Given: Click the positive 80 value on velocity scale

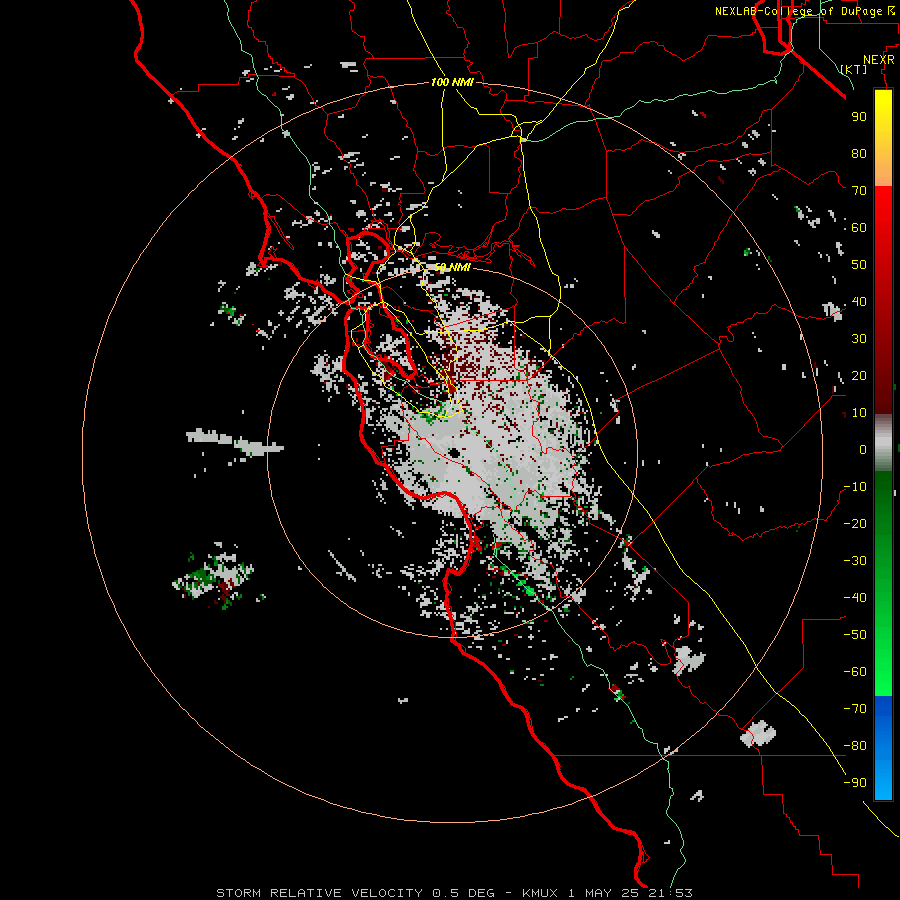Looking at the screenshot, I should 859,154.
